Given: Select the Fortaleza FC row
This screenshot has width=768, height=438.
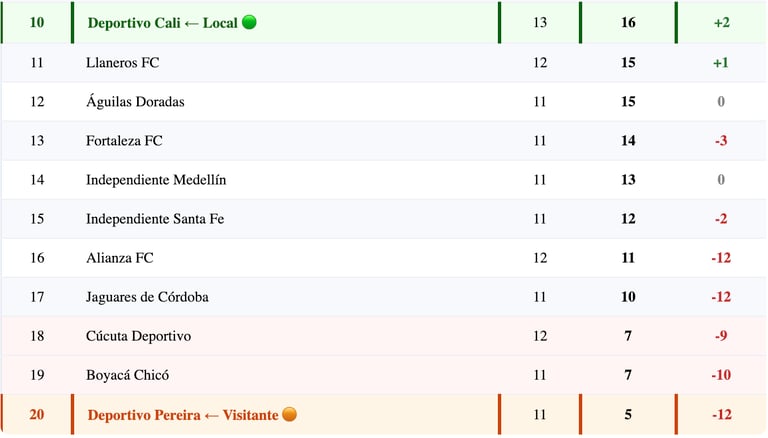Looking at the screenshot, I should (124, 140).
